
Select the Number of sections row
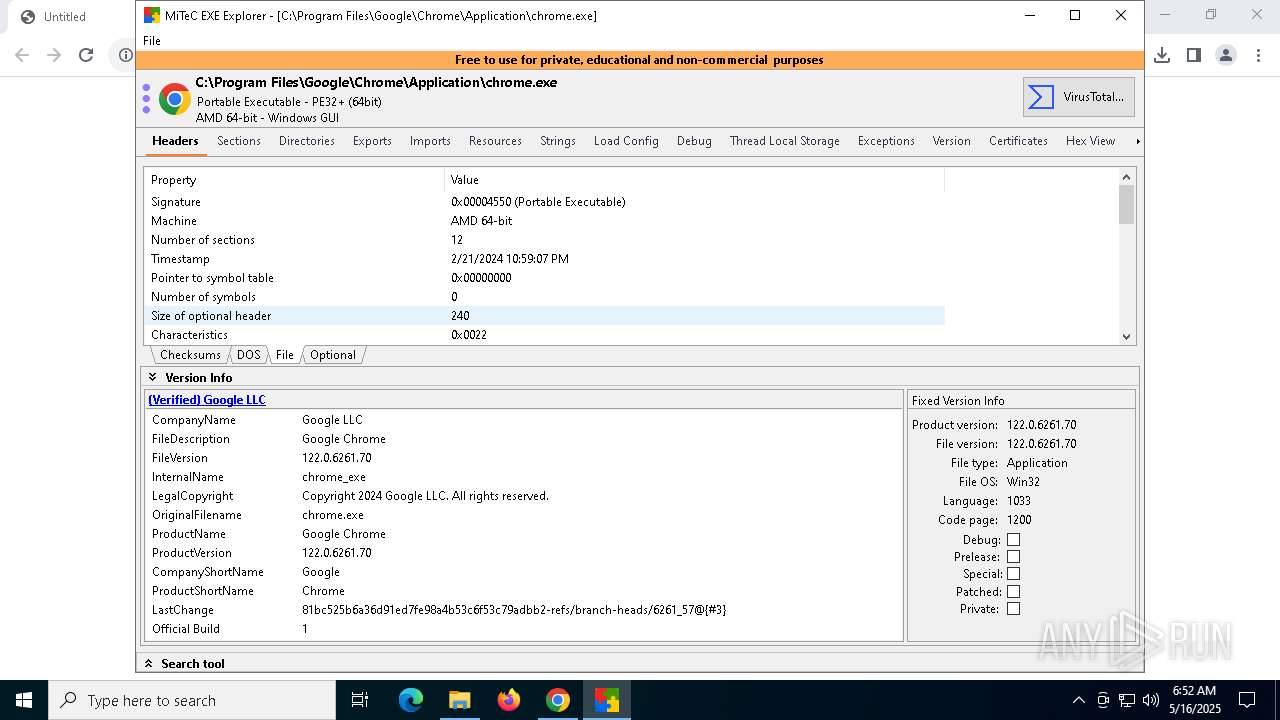(545, 240)
